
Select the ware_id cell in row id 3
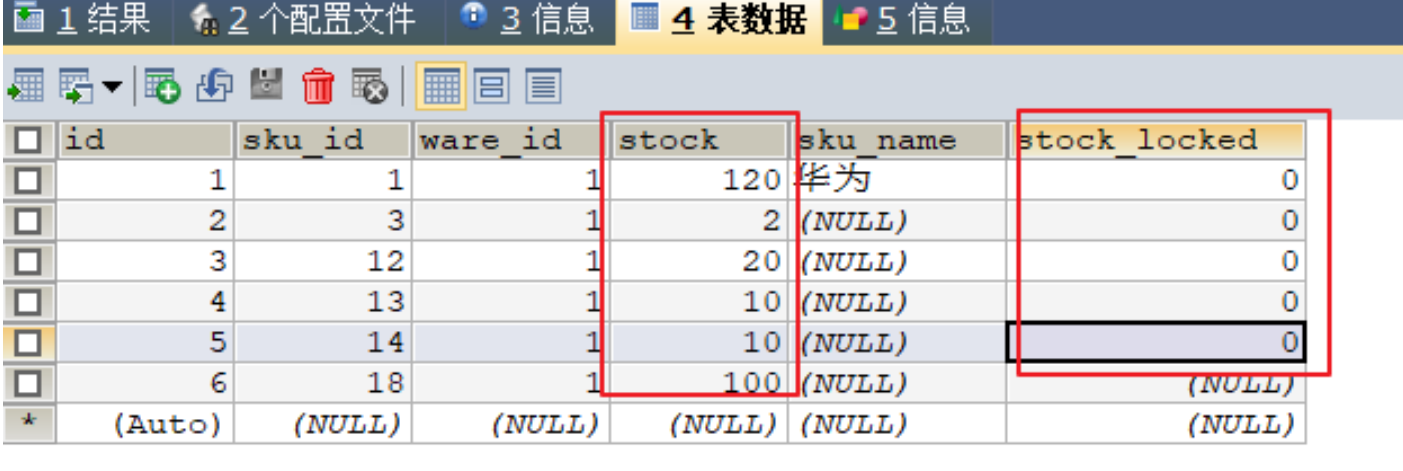coord(510,262)
